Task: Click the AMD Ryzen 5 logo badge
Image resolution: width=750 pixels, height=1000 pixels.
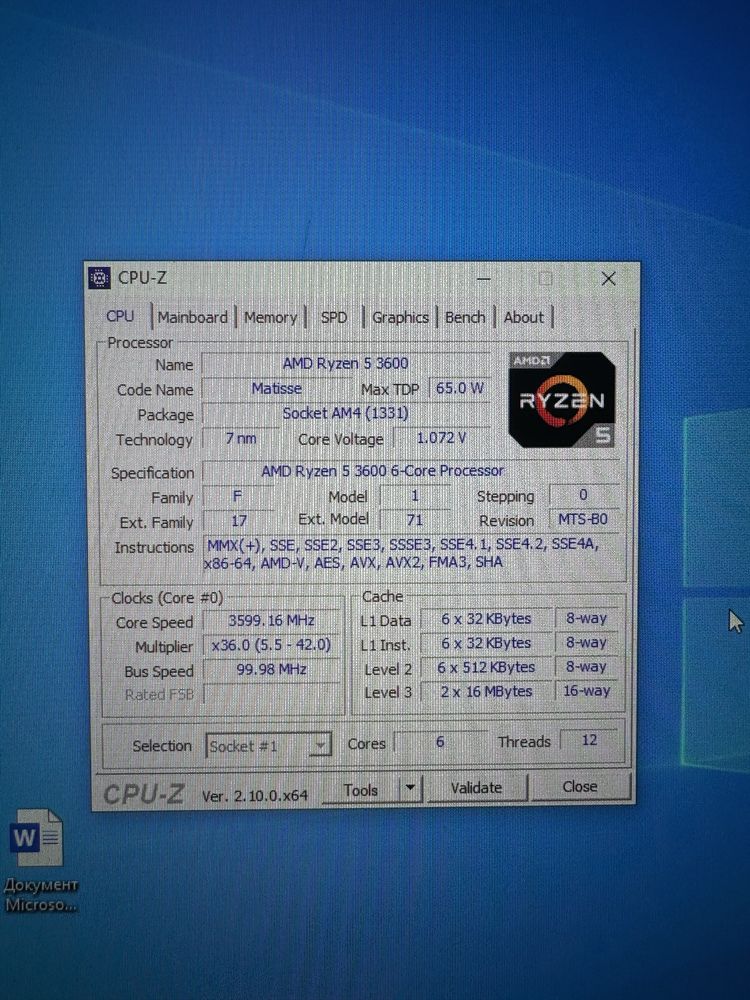Action: point(562,400)
